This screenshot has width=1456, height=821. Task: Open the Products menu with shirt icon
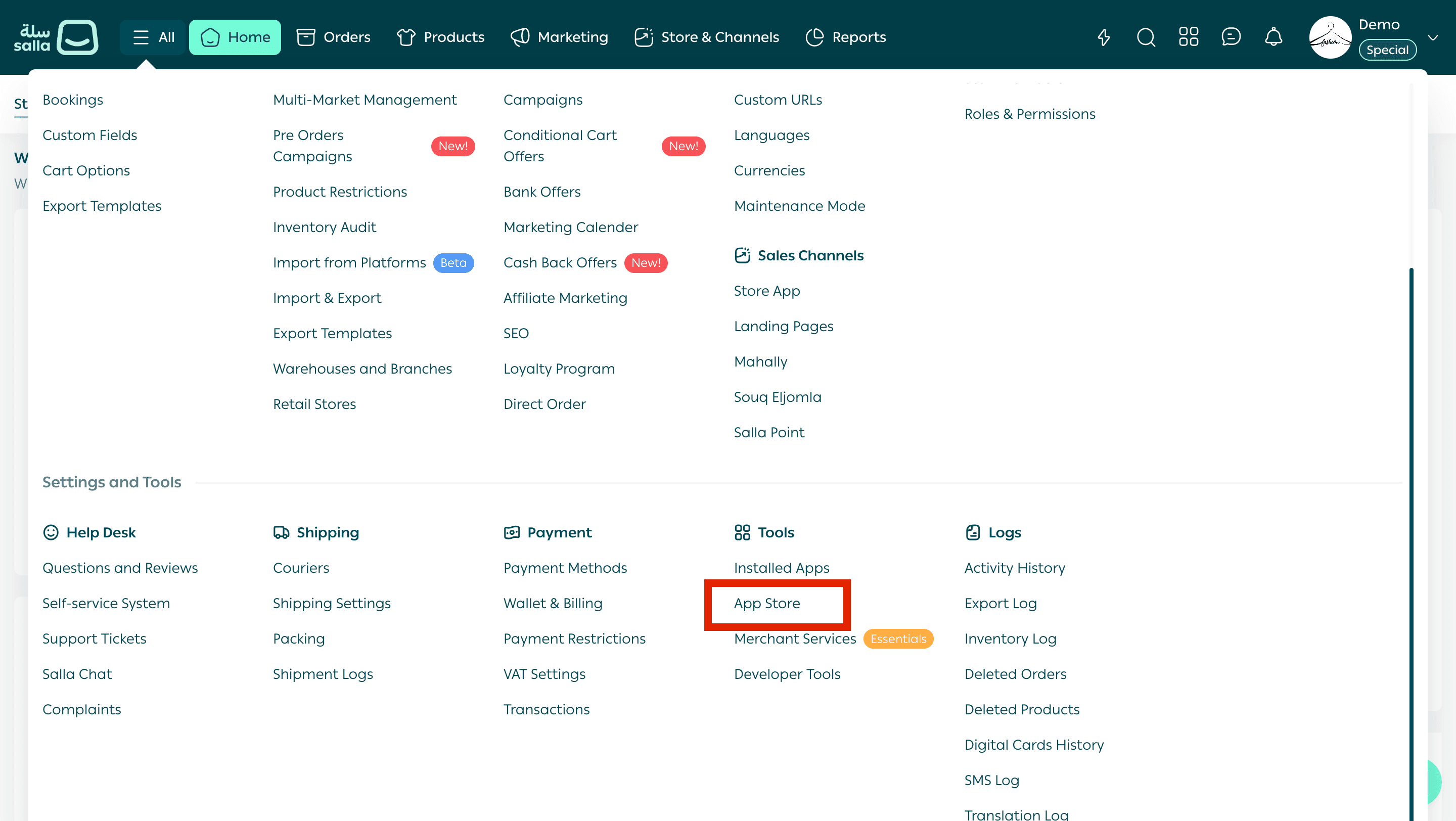click(x=440, y=37)
